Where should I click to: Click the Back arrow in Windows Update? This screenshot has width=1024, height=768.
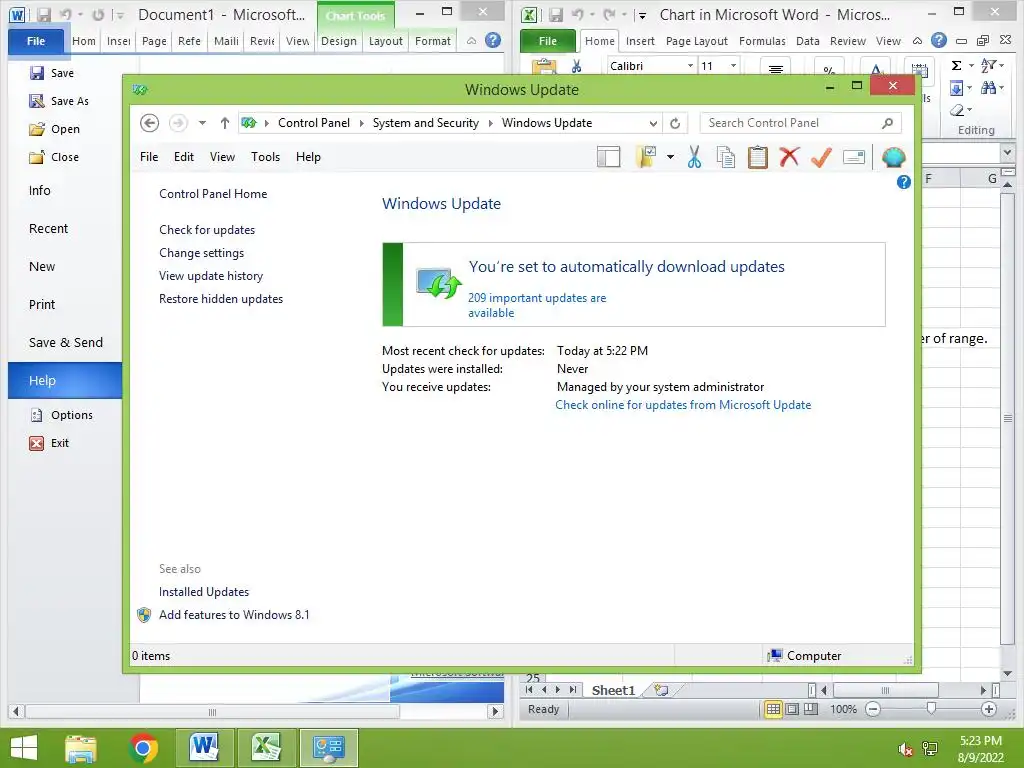point(150,123)
